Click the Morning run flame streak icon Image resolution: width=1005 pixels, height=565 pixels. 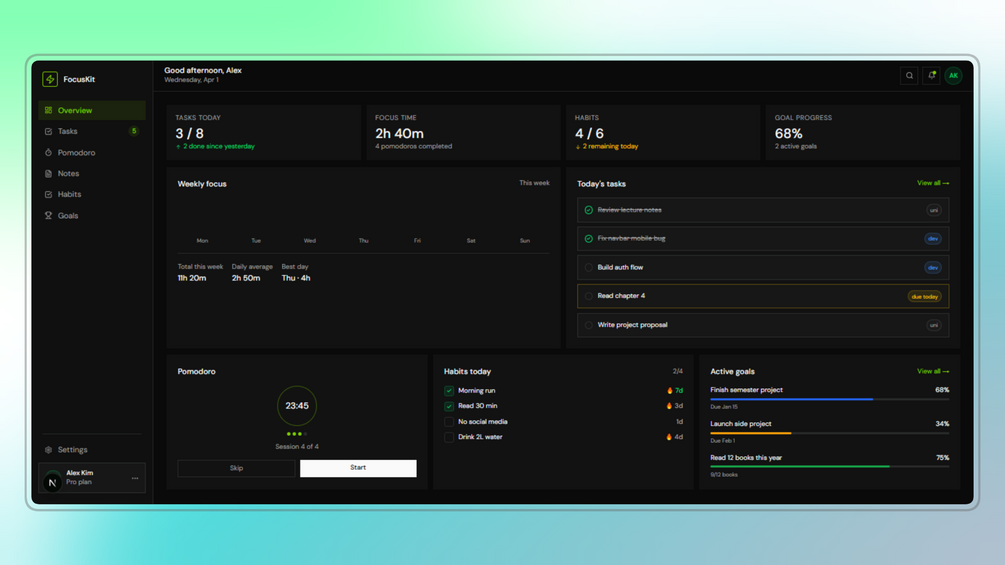pyautogui.click(x=670, y=390)
